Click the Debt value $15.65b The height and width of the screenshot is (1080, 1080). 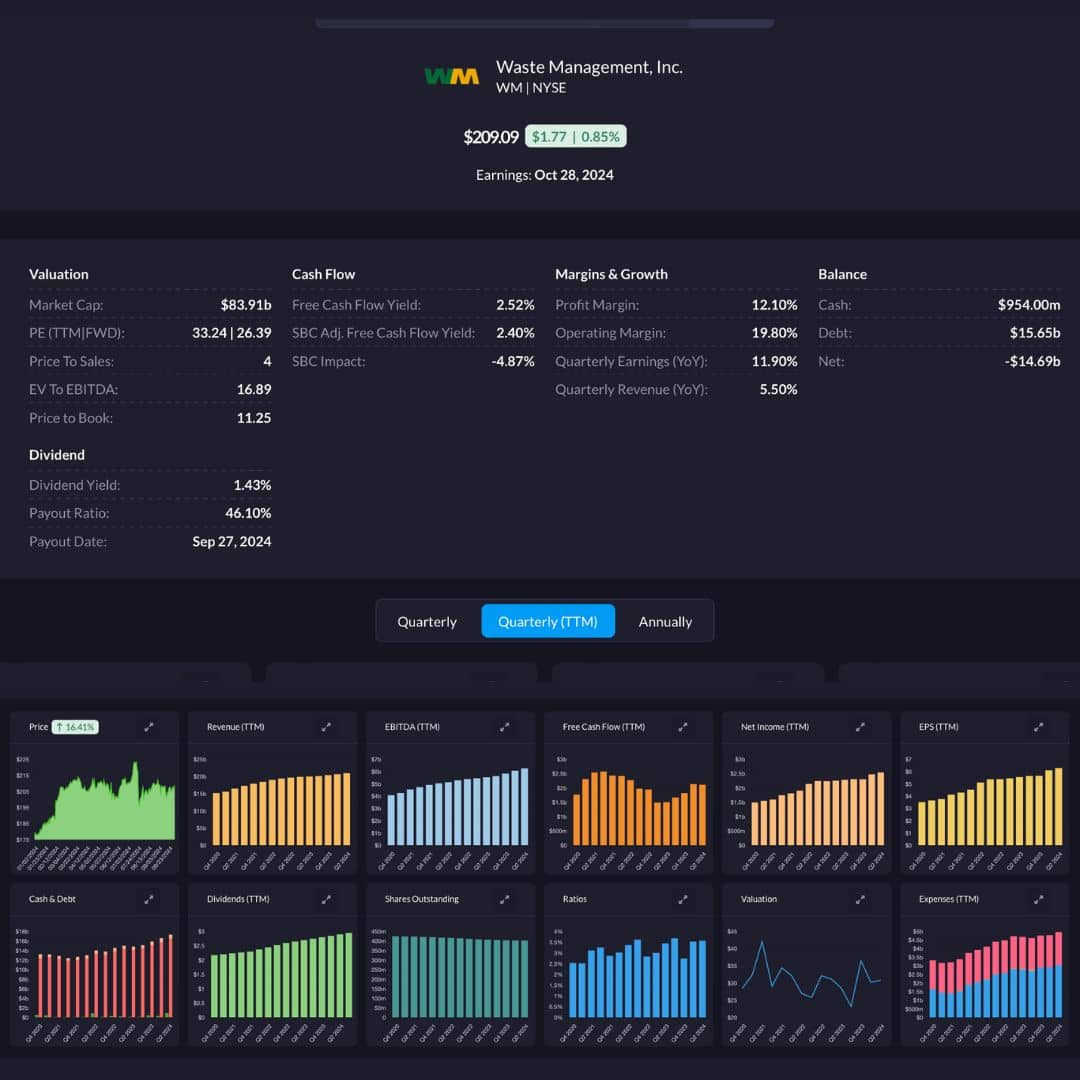(1035, 333)
